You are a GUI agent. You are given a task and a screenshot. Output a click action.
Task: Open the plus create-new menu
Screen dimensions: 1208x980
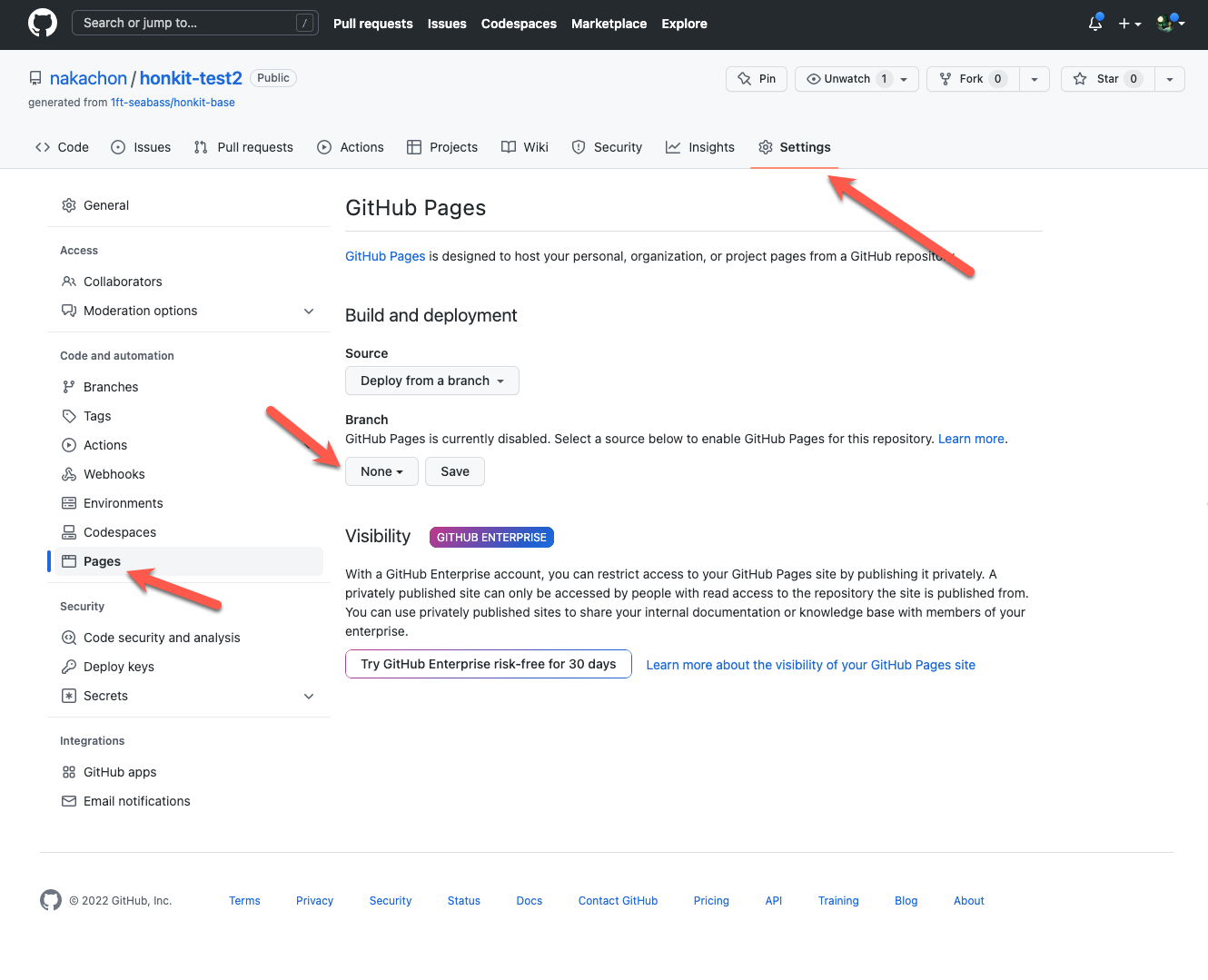pyautogui.click(x=1129, y=24)
